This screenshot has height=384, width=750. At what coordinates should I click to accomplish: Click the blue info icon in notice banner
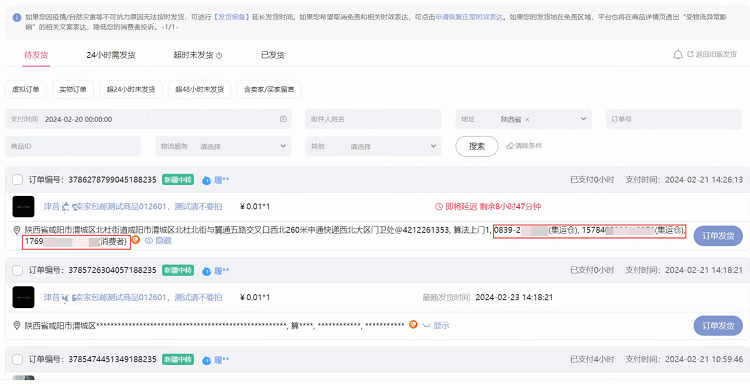click(x=17, y=17)
